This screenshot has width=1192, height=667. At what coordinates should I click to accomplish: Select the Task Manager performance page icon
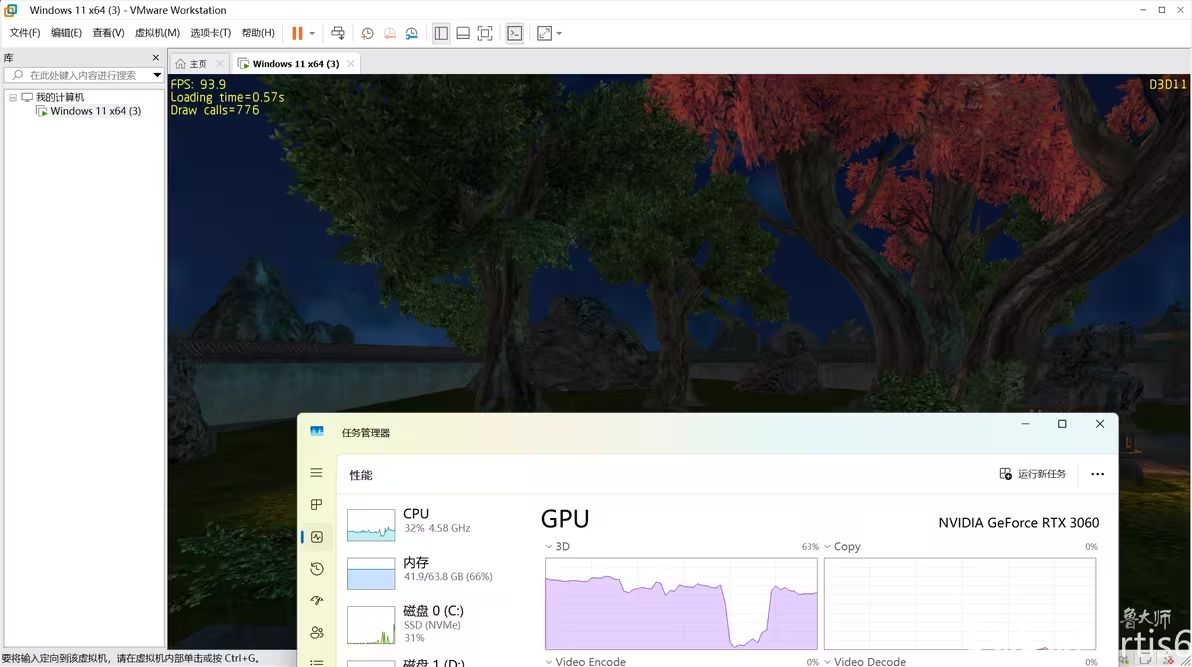click(317, 537)
